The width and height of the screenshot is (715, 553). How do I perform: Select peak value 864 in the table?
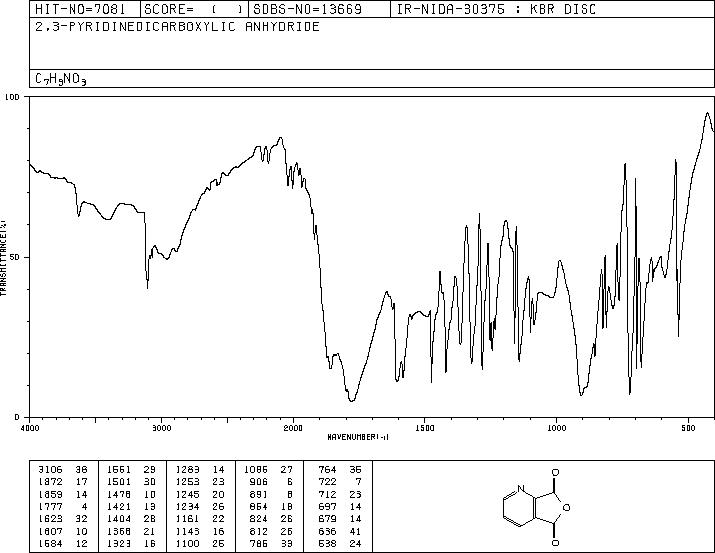[259, 506]
